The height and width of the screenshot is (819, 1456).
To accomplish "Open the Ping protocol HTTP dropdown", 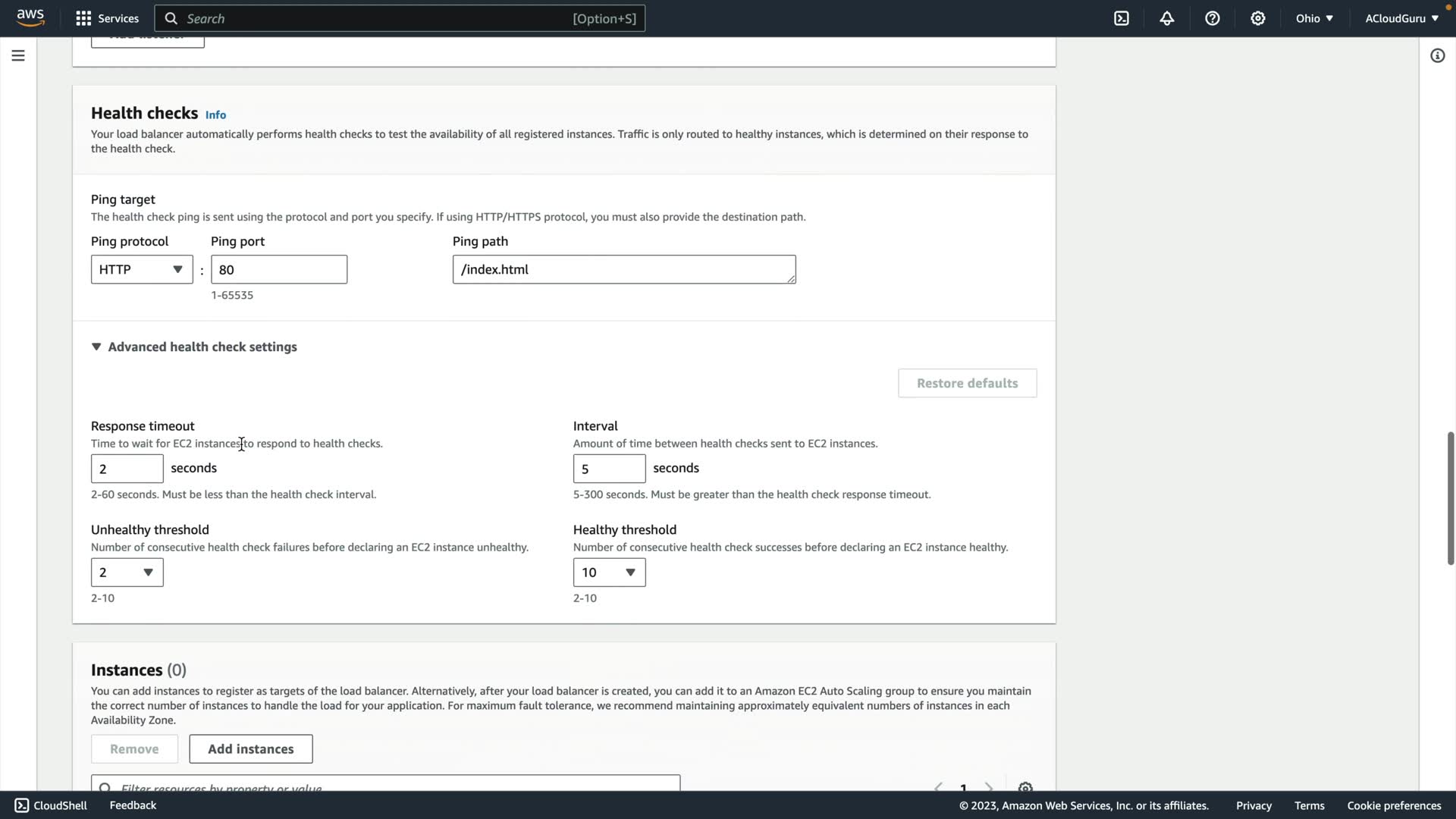I will tap(142, 269).
